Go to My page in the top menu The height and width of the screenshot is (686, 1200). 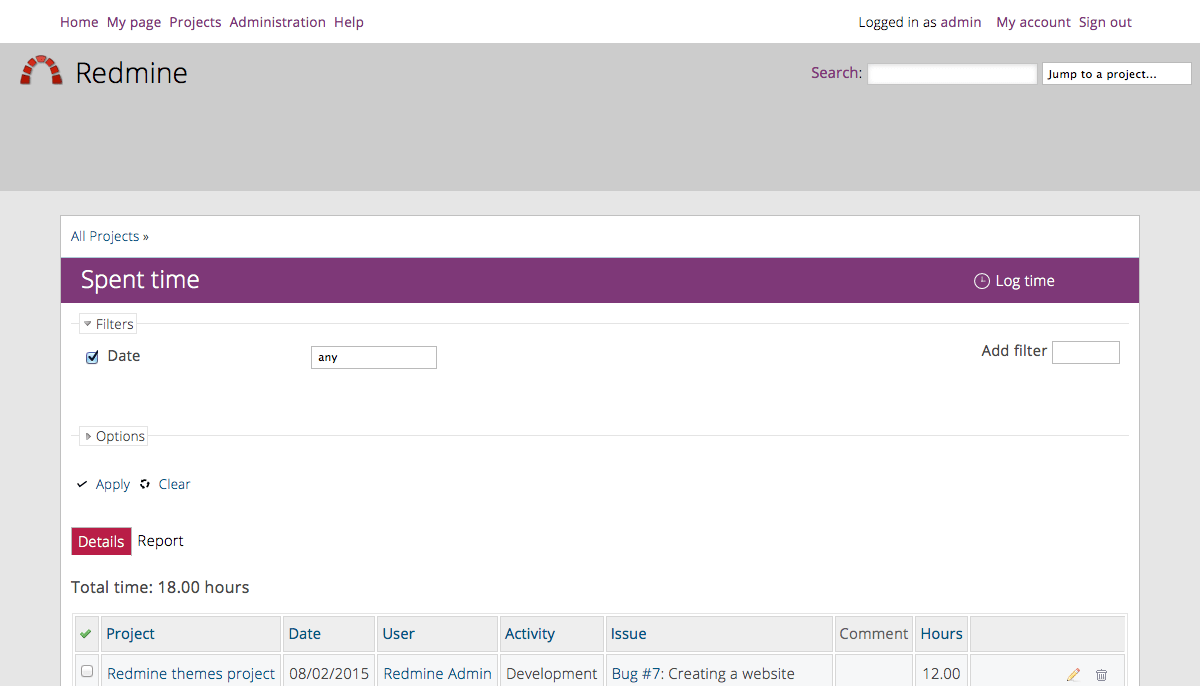pos(134,22)
